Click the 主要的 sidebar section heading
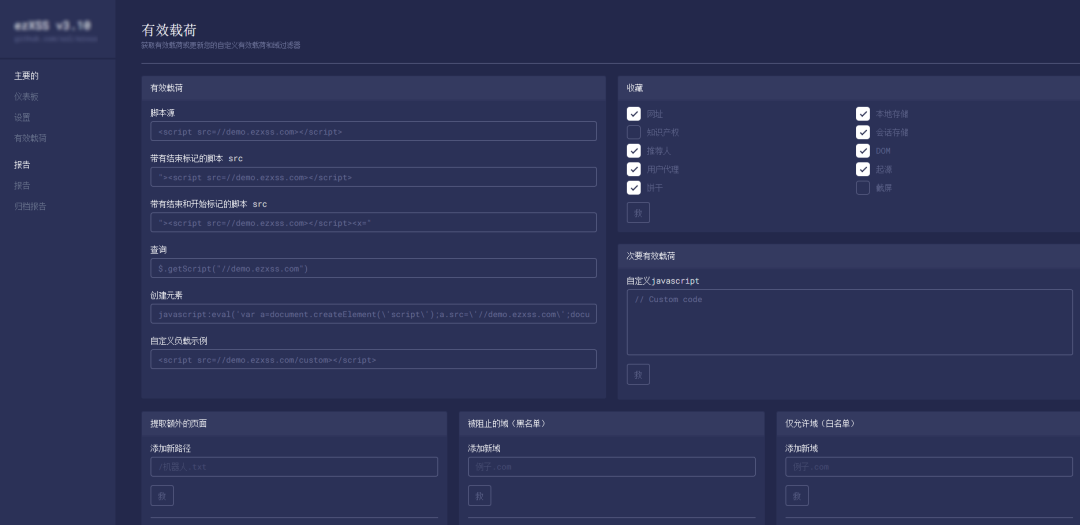This screenshot has width=1080, height=525. [26, 76]
